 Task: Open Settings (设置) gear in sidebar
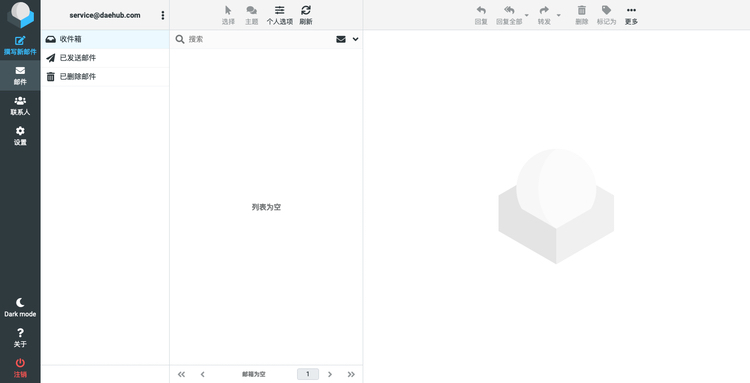pyautogui.click(x=20, y=136)
